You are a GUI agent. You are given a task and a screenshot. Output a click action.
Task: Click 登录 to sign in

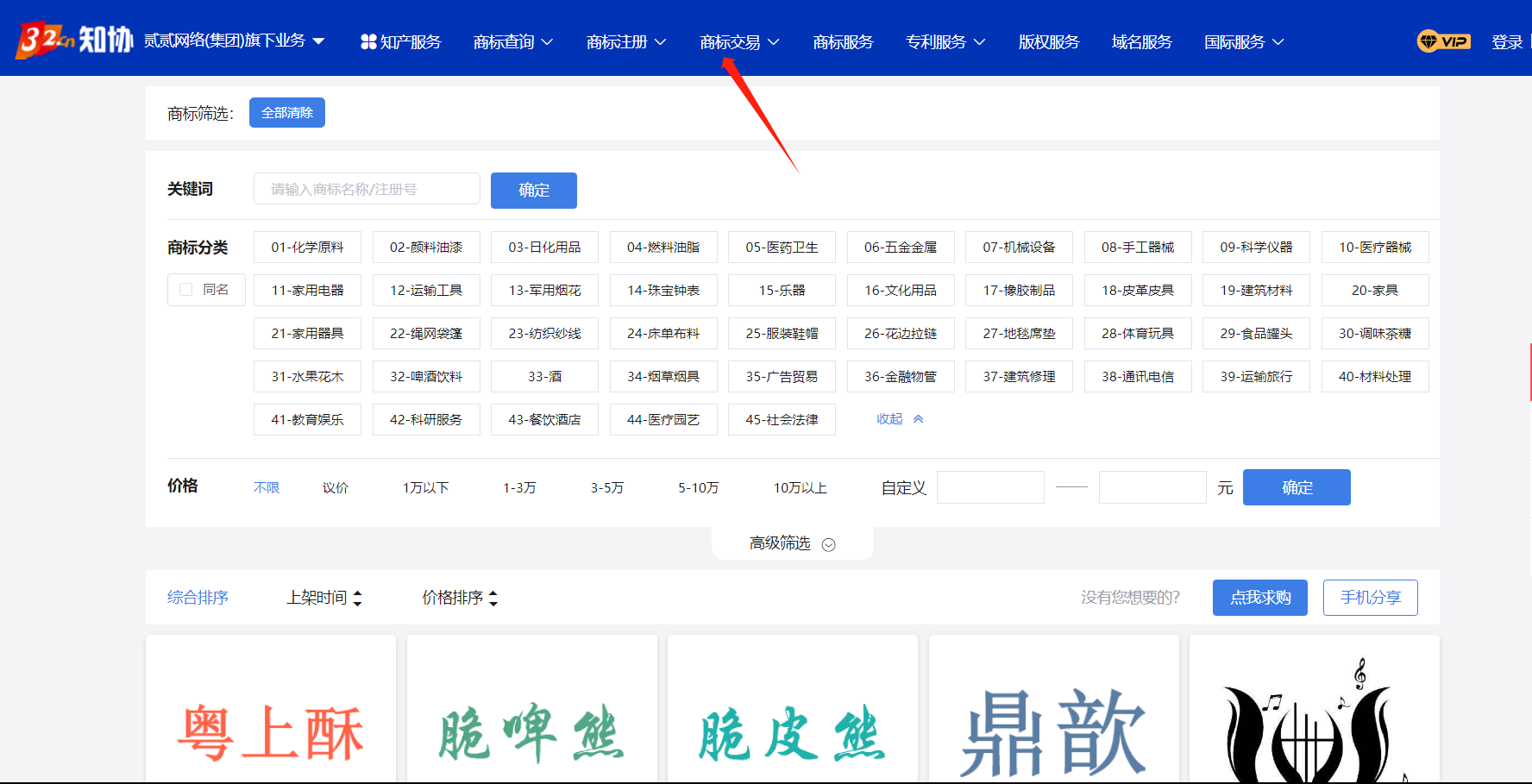click(x=1507, y=42)
